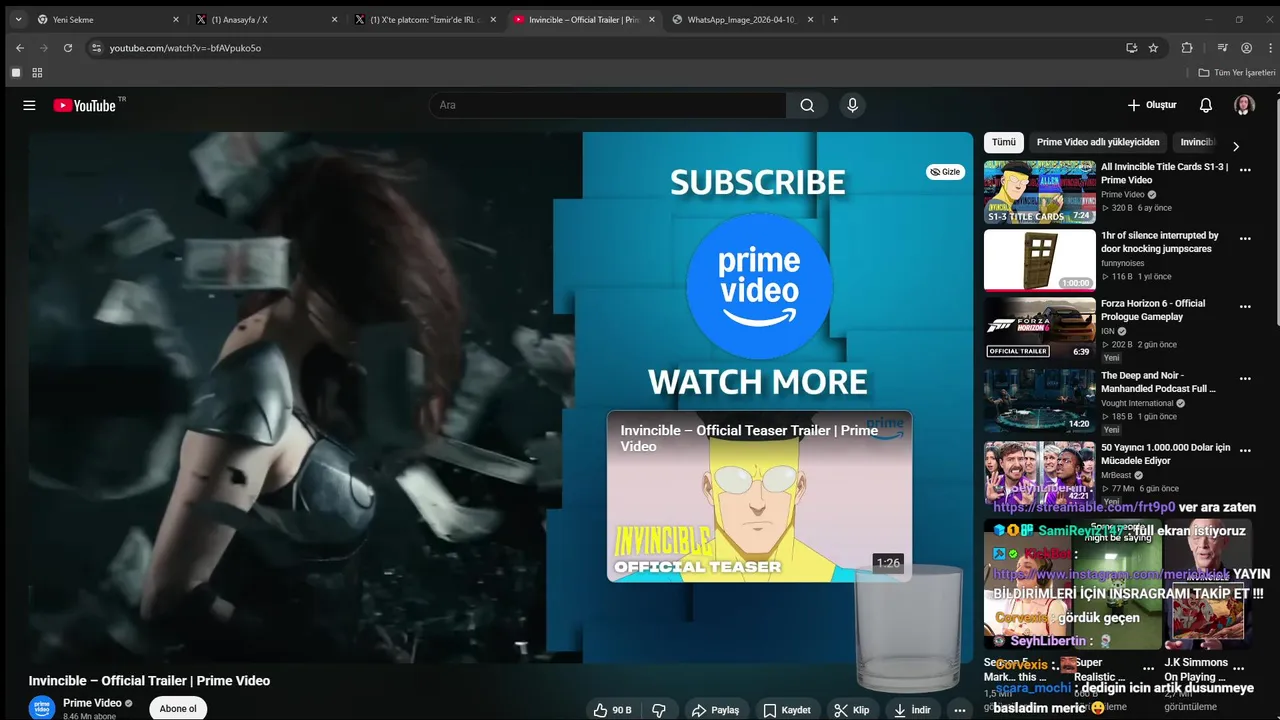The image size is (1280, 720).
Task: Select the Tümü filter chip
Action: point(1004,142)
